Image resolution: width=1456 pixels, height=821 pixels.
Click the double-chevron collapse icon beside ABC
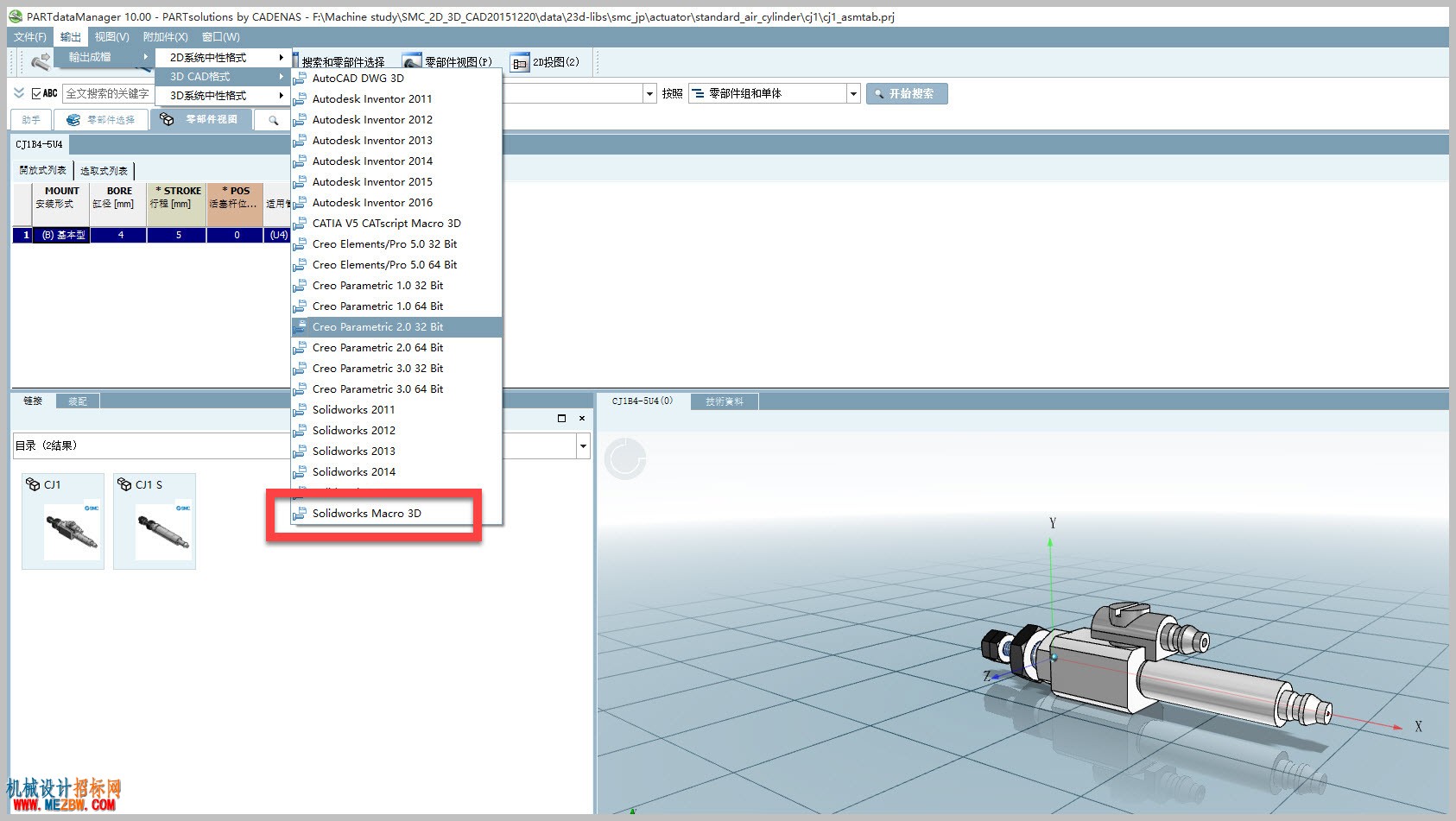[x=19, y=93]
